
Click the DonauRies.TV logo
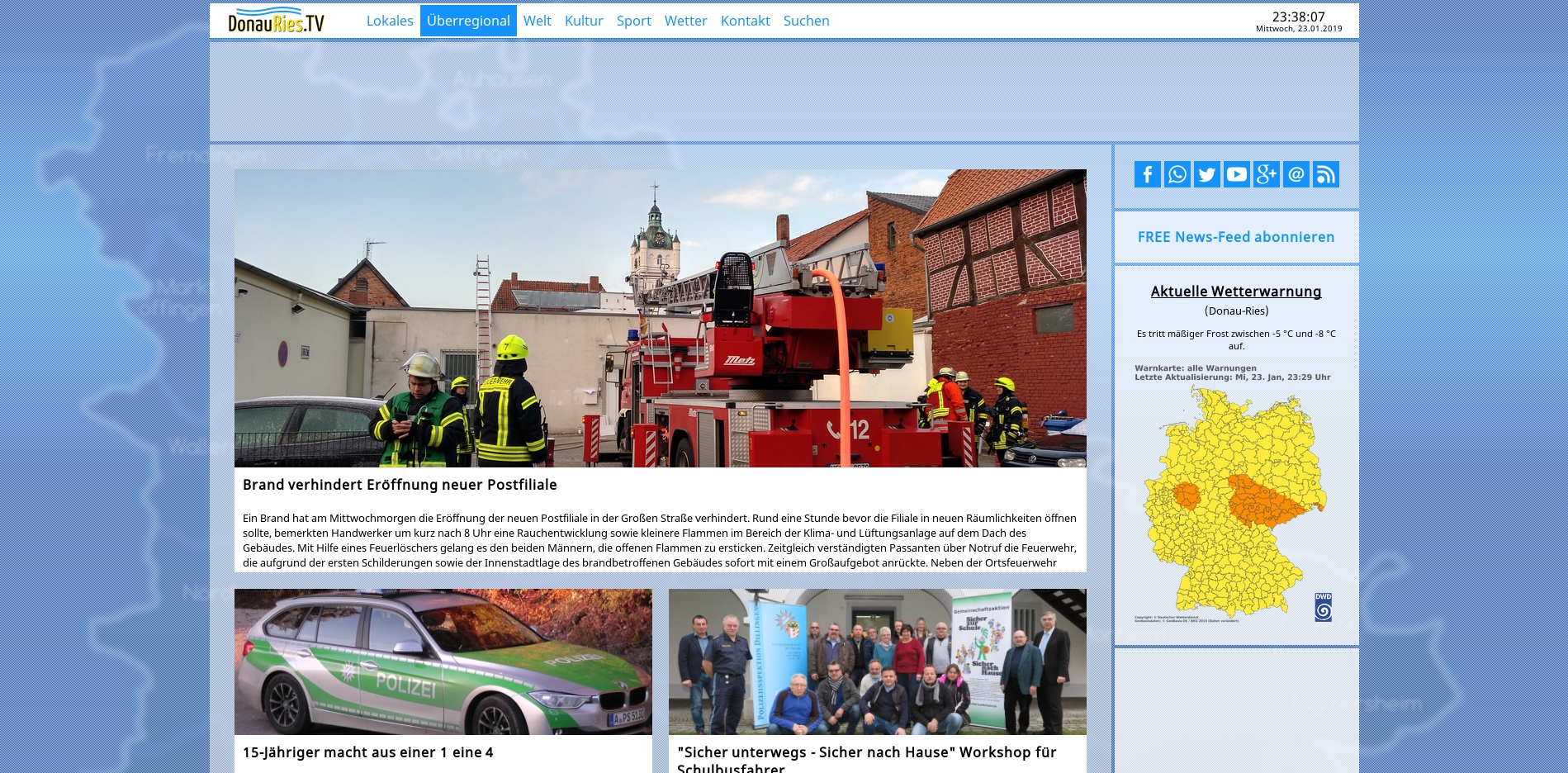click(276, 21)
